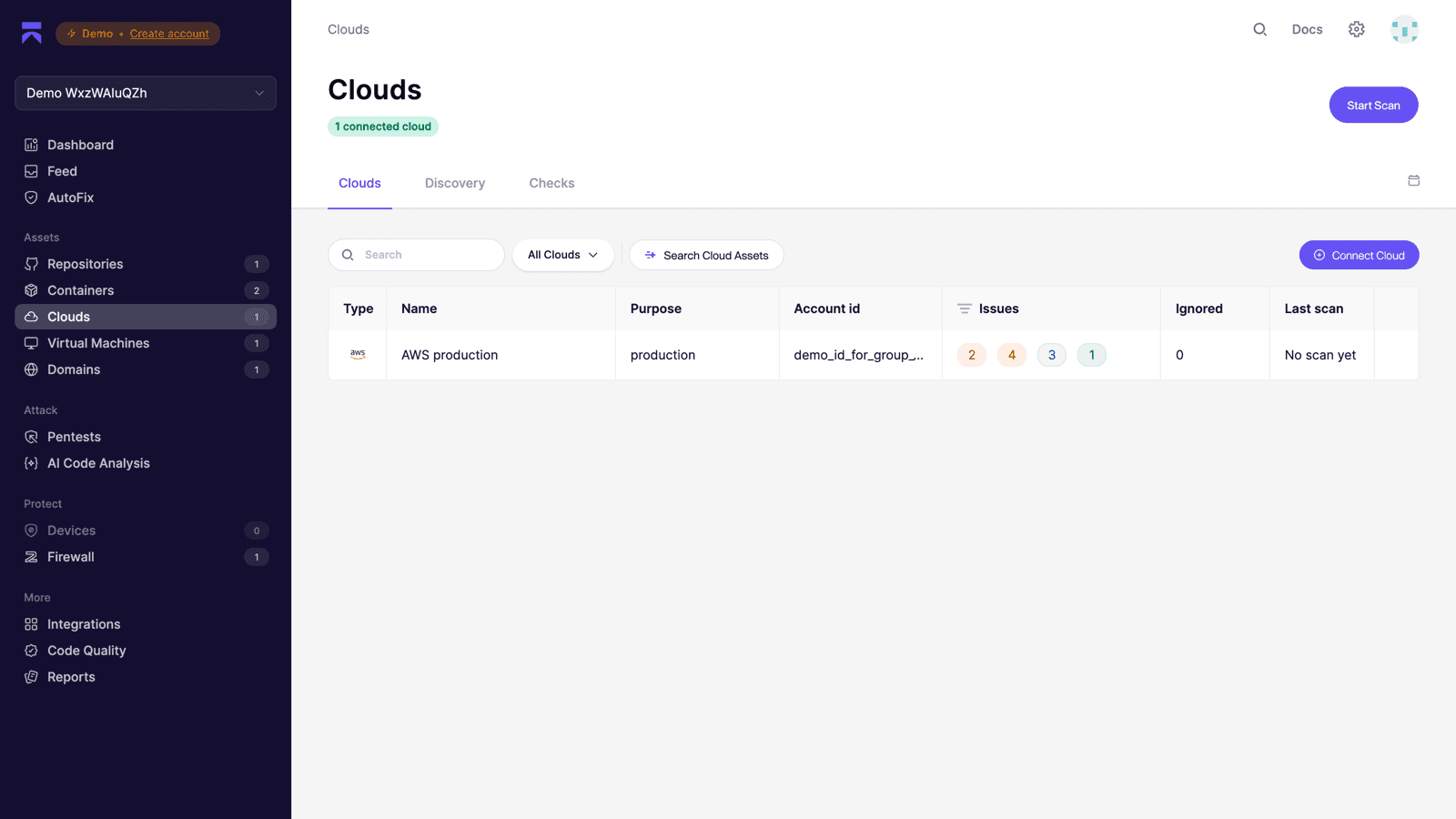Click the No scan yet cell
Viewport: 1456px width, 819px height.
coord(1320,355)
